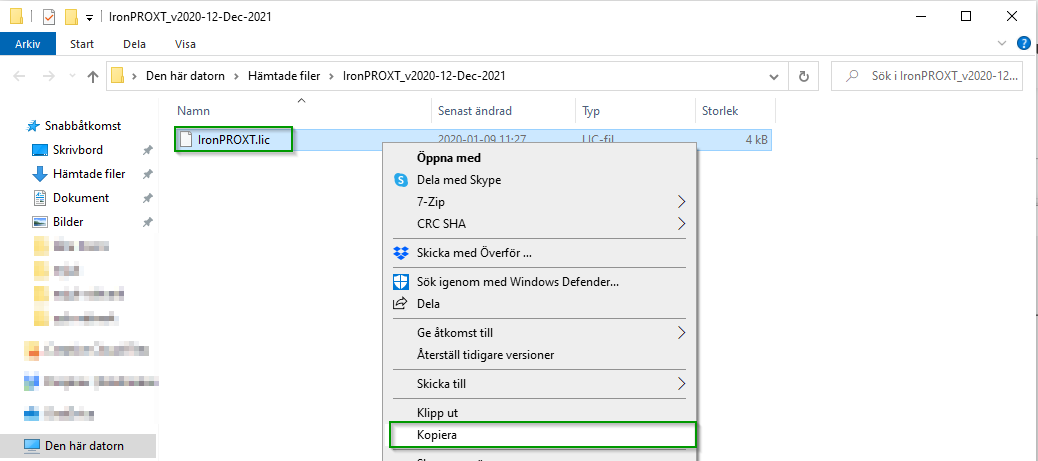Click the Windows Defender shield icon
Image resolution: width=1038 pixels, height=461 pixels.
tap(401, 282)
